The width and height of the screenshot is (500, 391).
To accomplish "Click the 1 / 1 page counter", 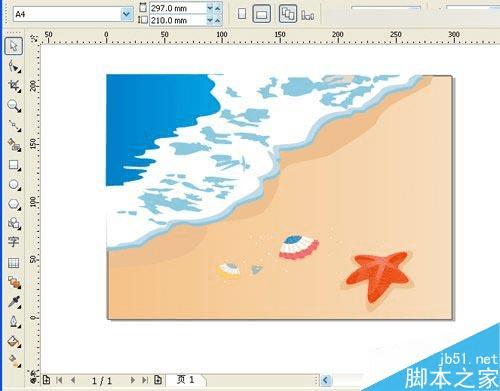I will click(x=102, y=380).
